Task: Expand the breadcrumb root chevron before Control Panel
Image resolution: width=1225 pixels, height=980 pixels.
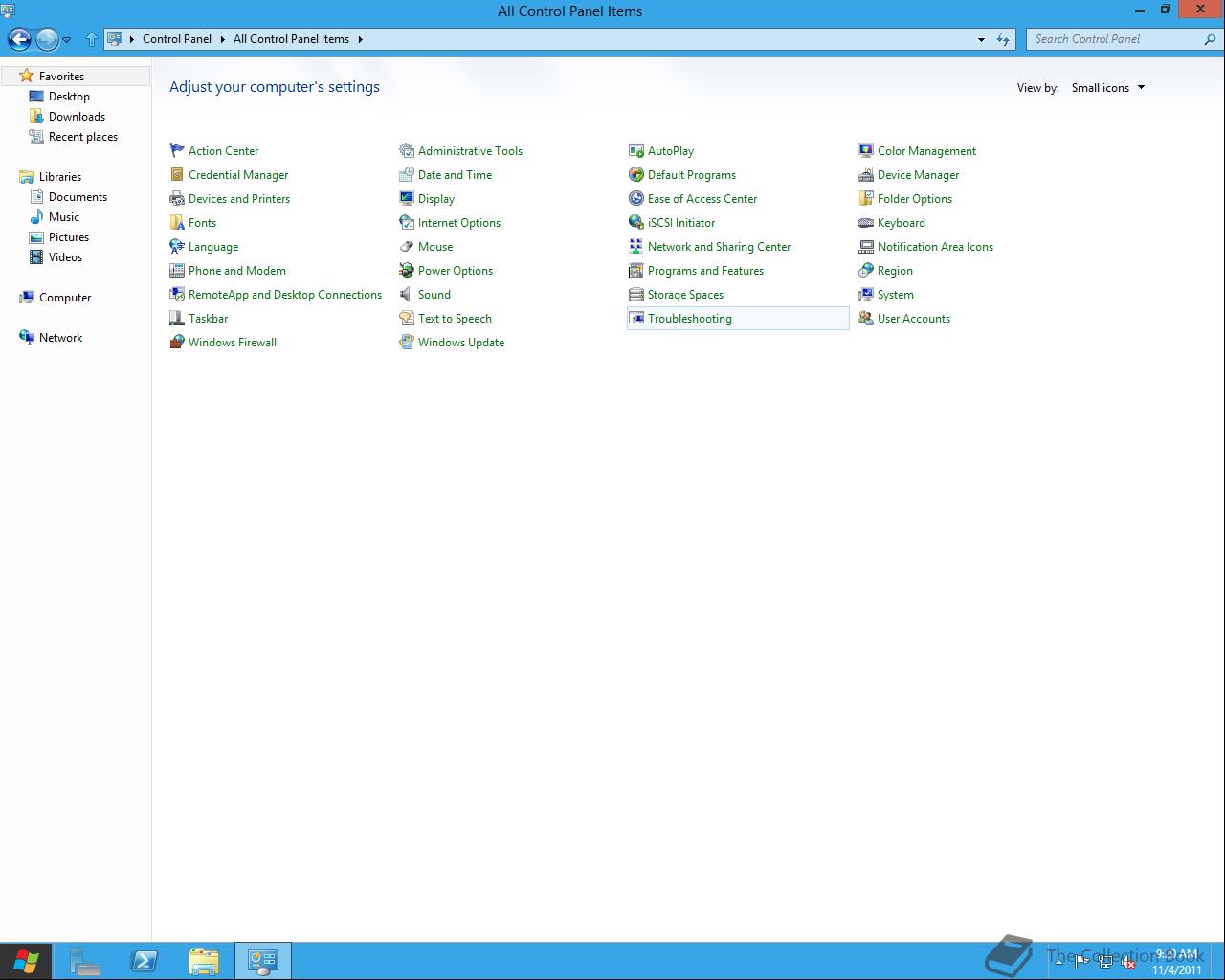Action: click(x=132, y=39)
